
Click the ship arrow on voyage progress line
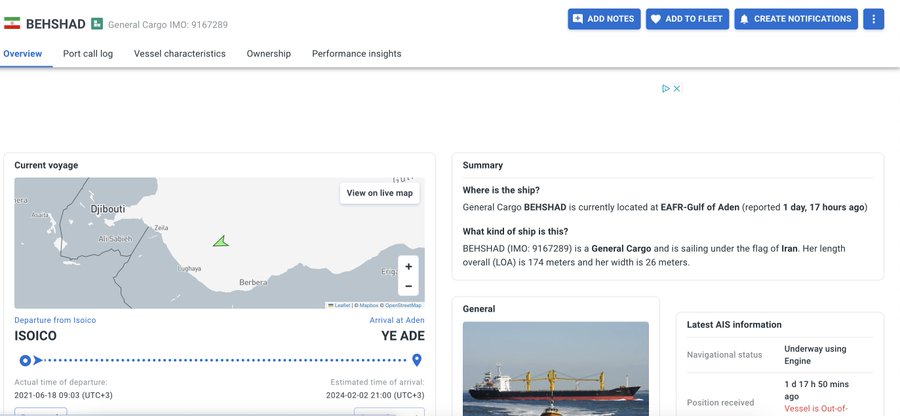(38, 360)
